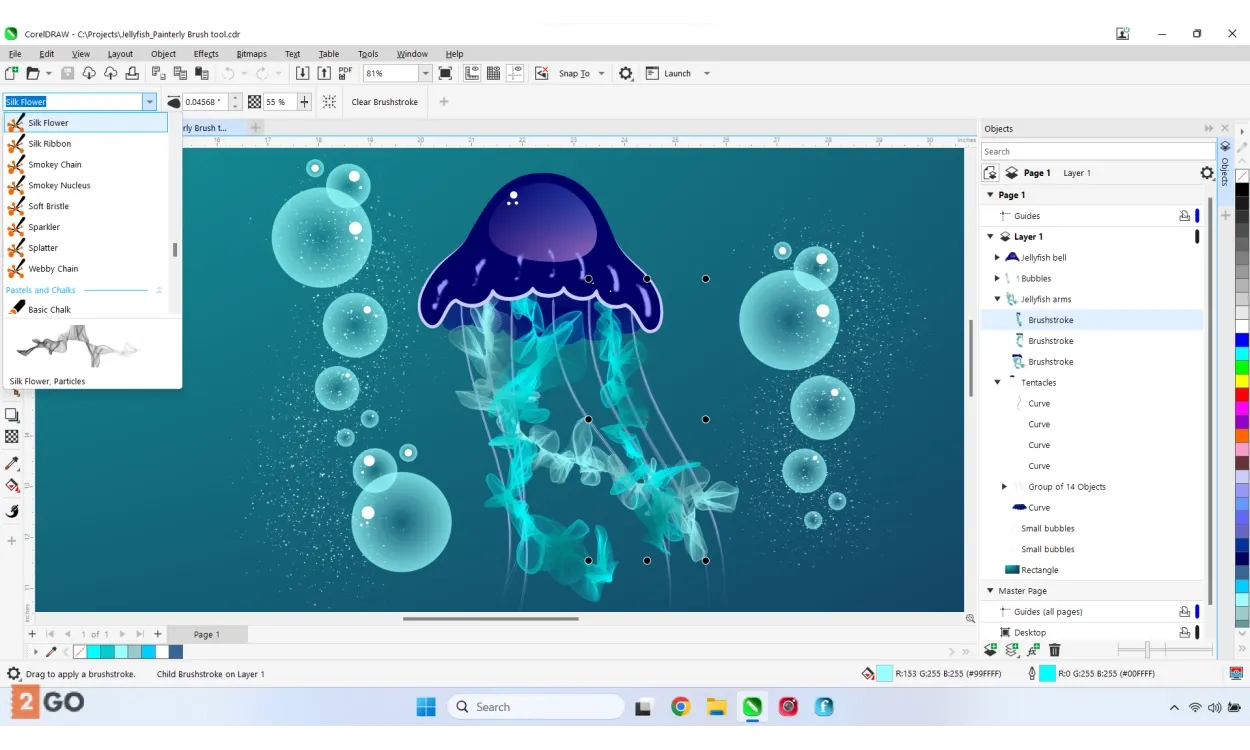Open the Bitmaps menu
This screenshot has width=1250, height=750.
tap(251, 54)
